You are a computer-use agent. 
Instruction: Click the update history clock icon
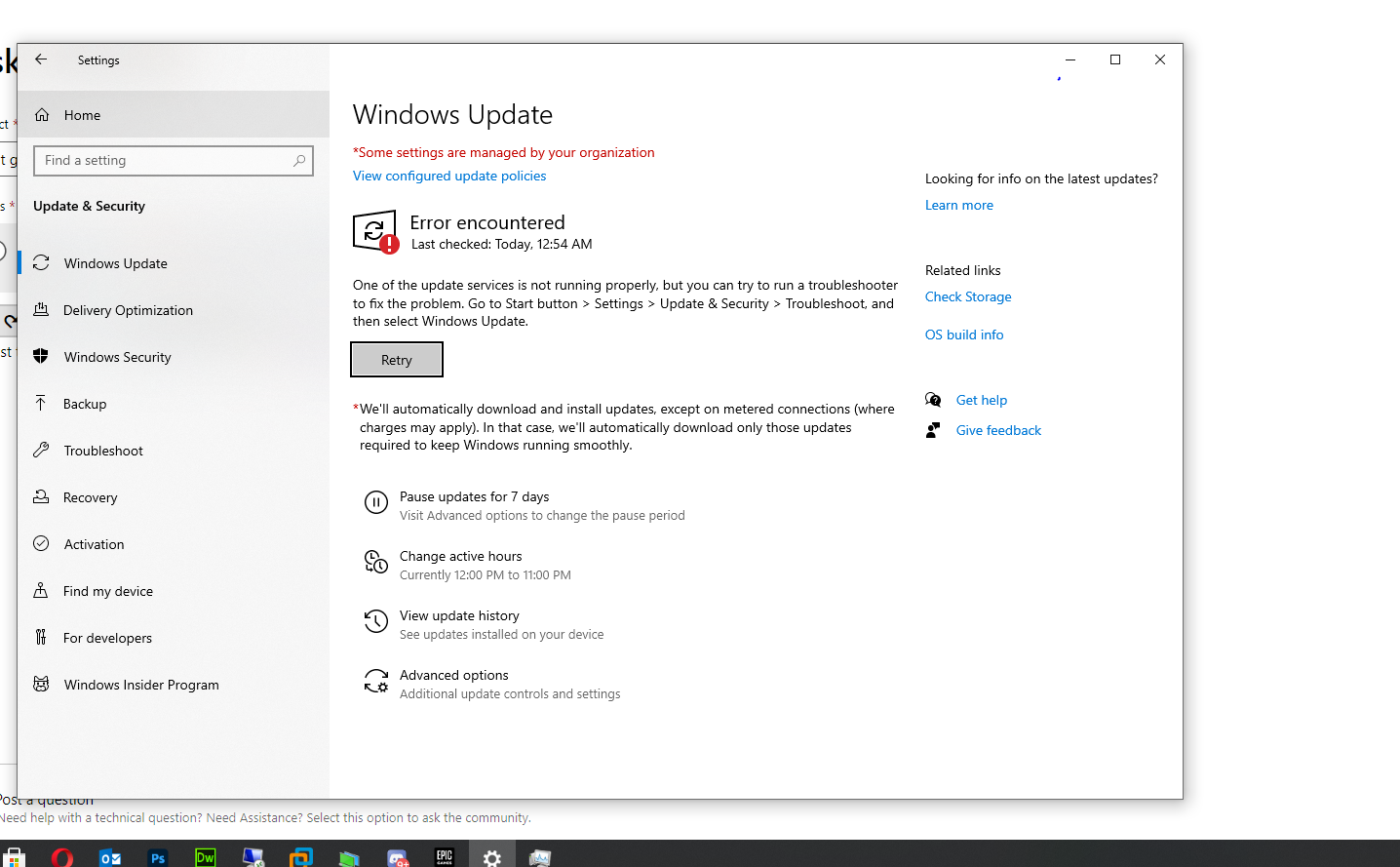point(376,621)
